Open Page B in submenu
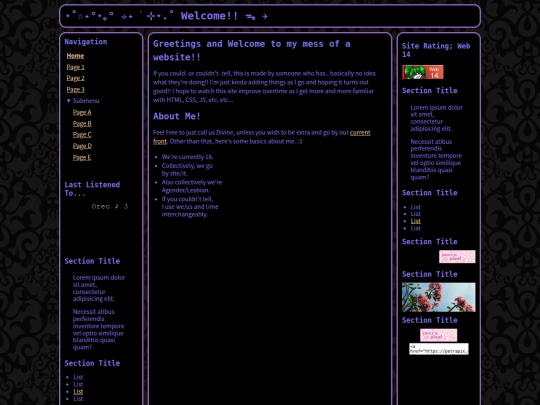Screen dimensions: 540x405 pos(82,124)
